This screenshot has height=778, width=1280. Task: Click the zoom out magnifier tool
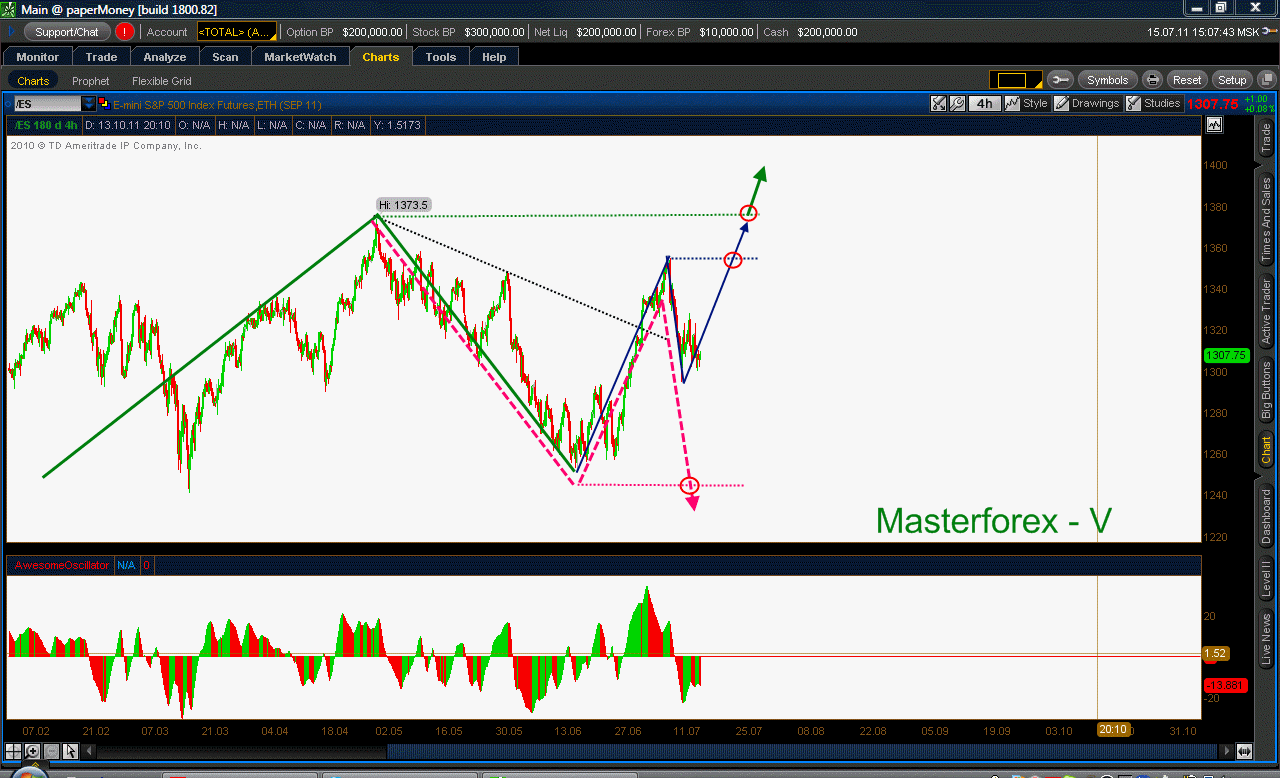51,751
